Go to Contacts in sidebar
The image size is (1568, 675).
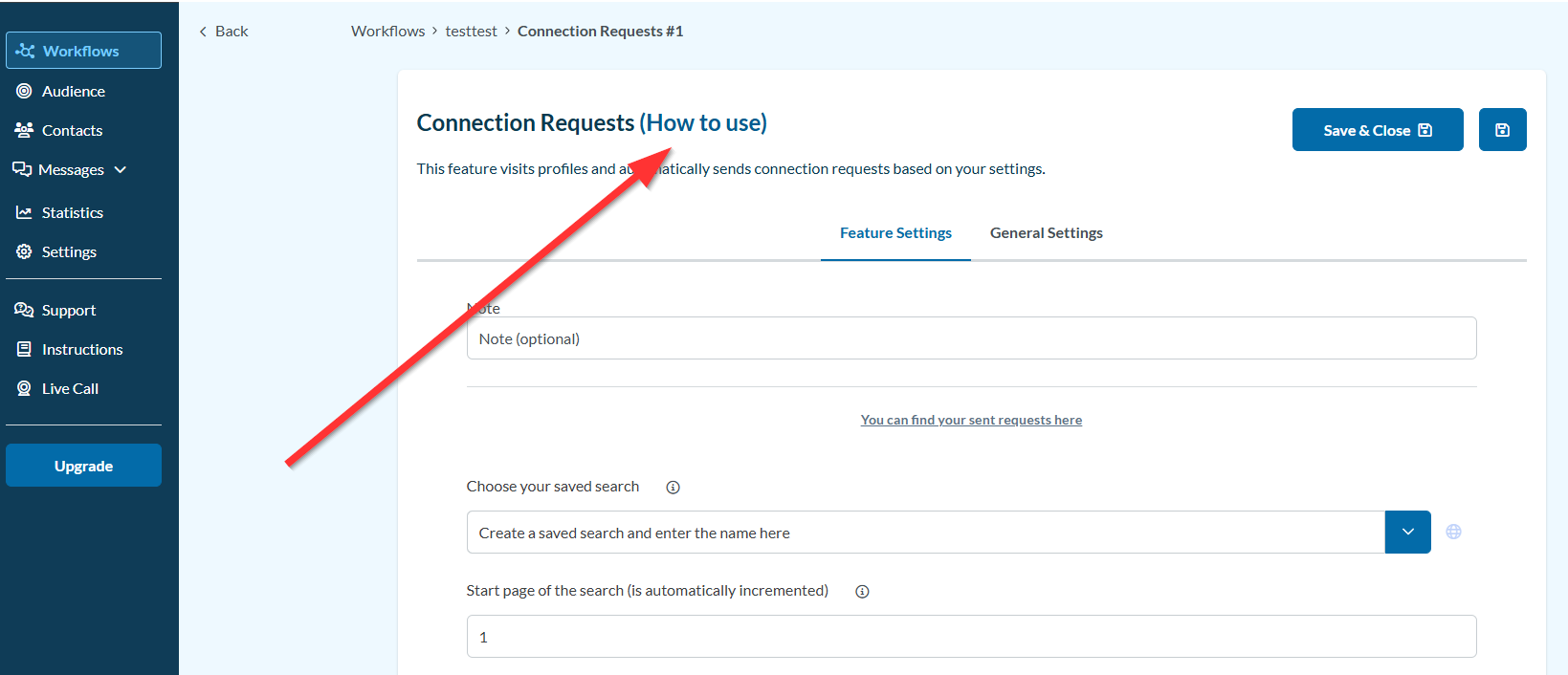pyautogui.click(x=72, y=130)
